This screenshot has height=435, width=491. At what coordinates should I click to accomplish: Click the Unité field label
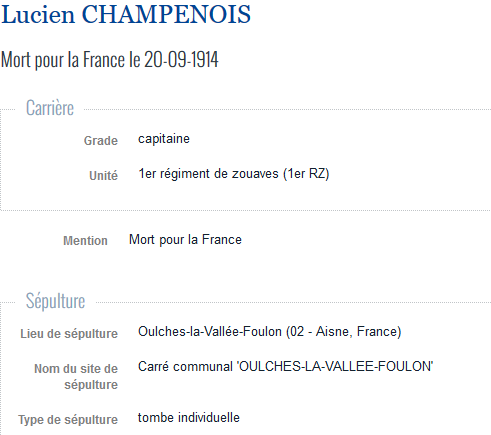click(x=103, y=175)
